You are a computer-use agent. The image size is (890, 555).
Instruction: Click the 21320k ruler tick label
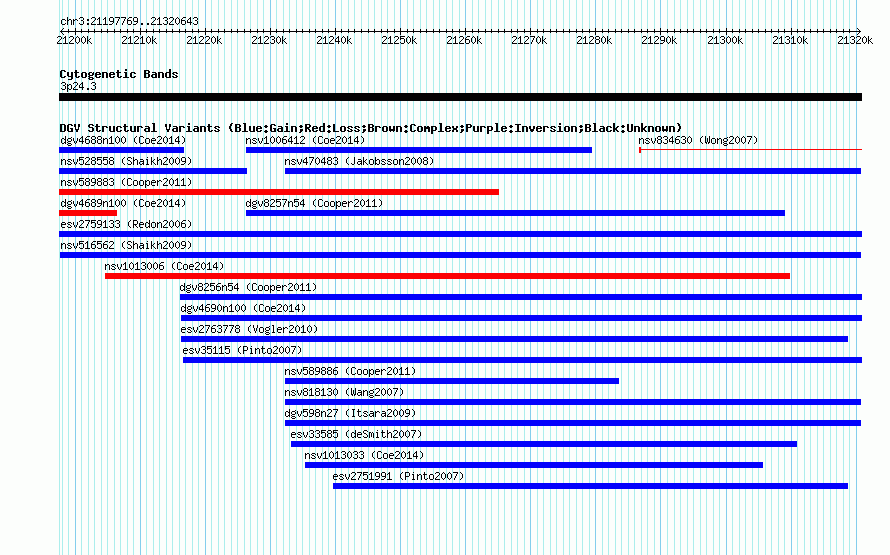tap(855, 40)
